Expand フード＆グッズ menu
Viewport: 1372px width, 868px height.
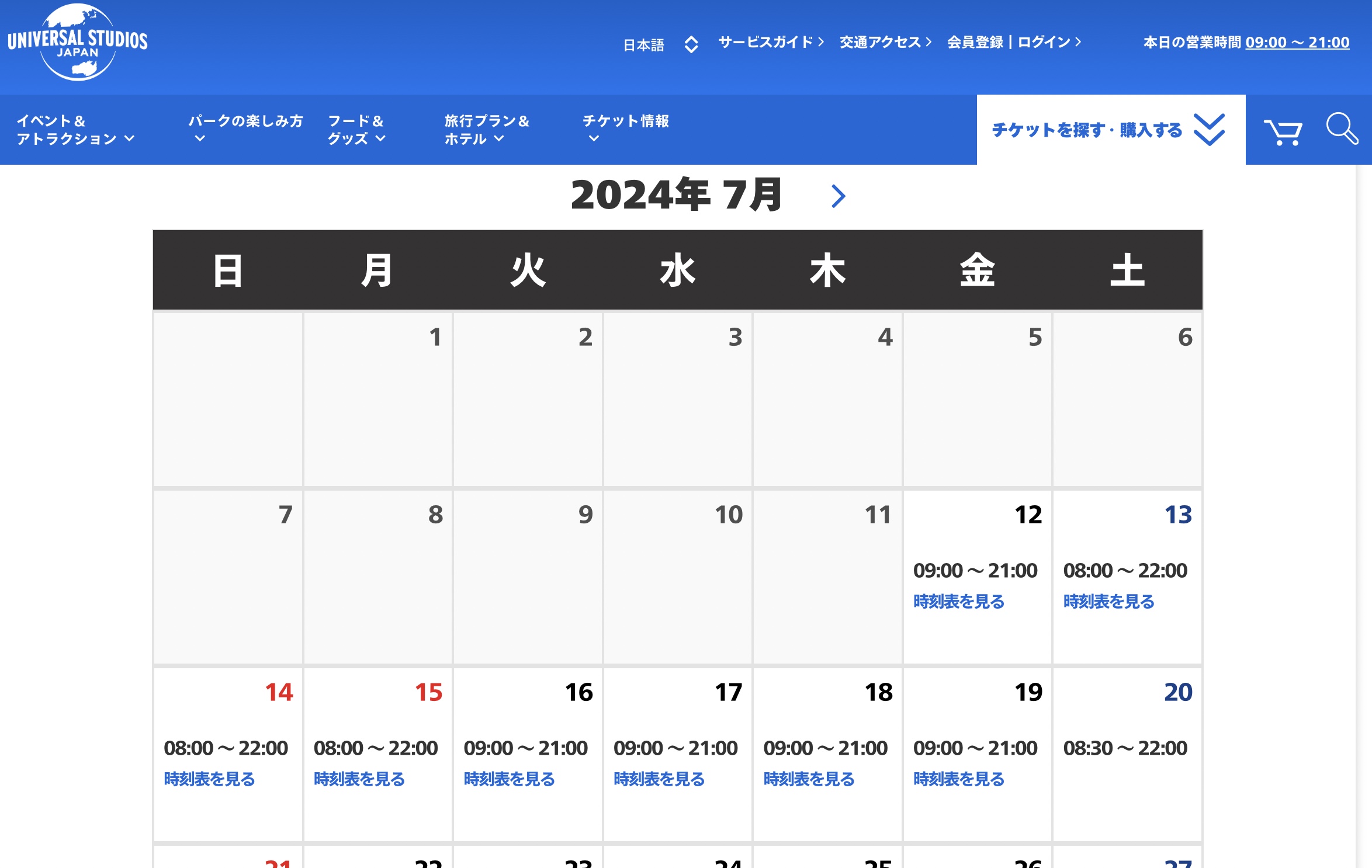coord(356,130)
